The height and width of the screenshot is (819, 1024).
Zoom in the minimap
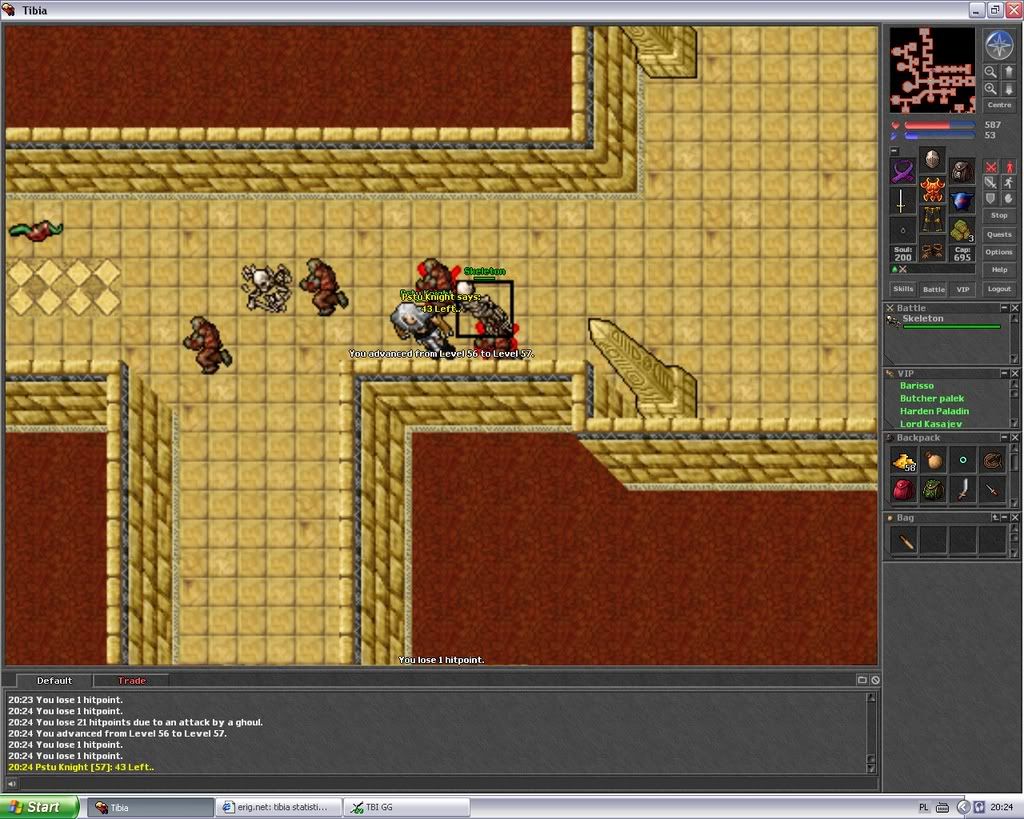991,89
